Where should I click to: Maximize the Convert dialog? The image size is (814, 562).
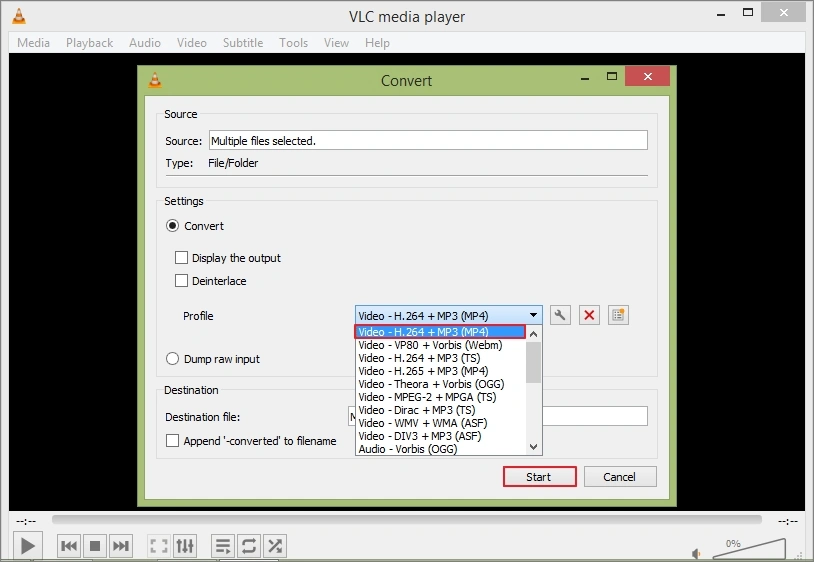click(x=612, y=77)
